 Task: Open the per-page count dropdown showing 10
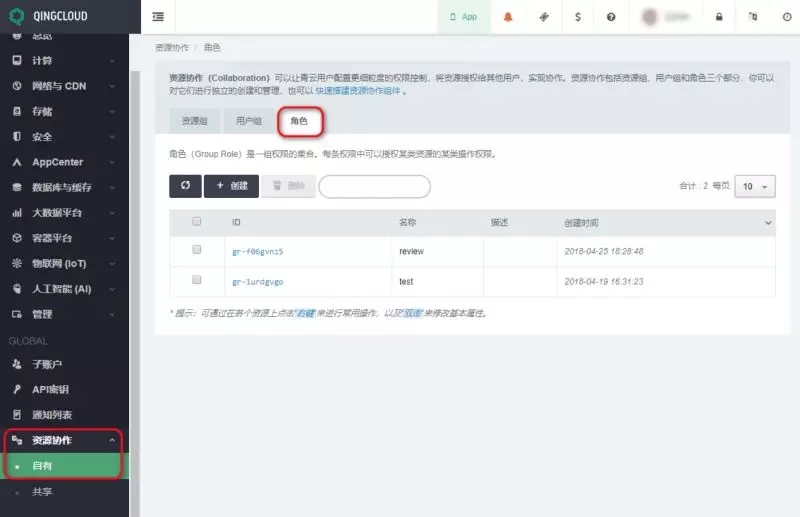[754, 186]
